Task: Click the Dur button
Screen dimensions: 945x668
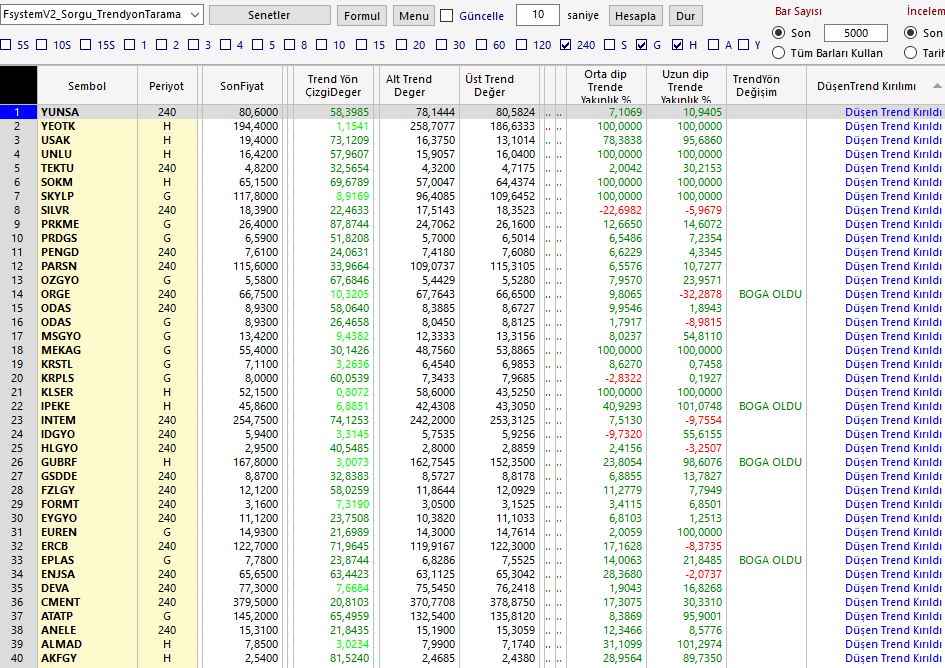Action: tap(685, 16)
